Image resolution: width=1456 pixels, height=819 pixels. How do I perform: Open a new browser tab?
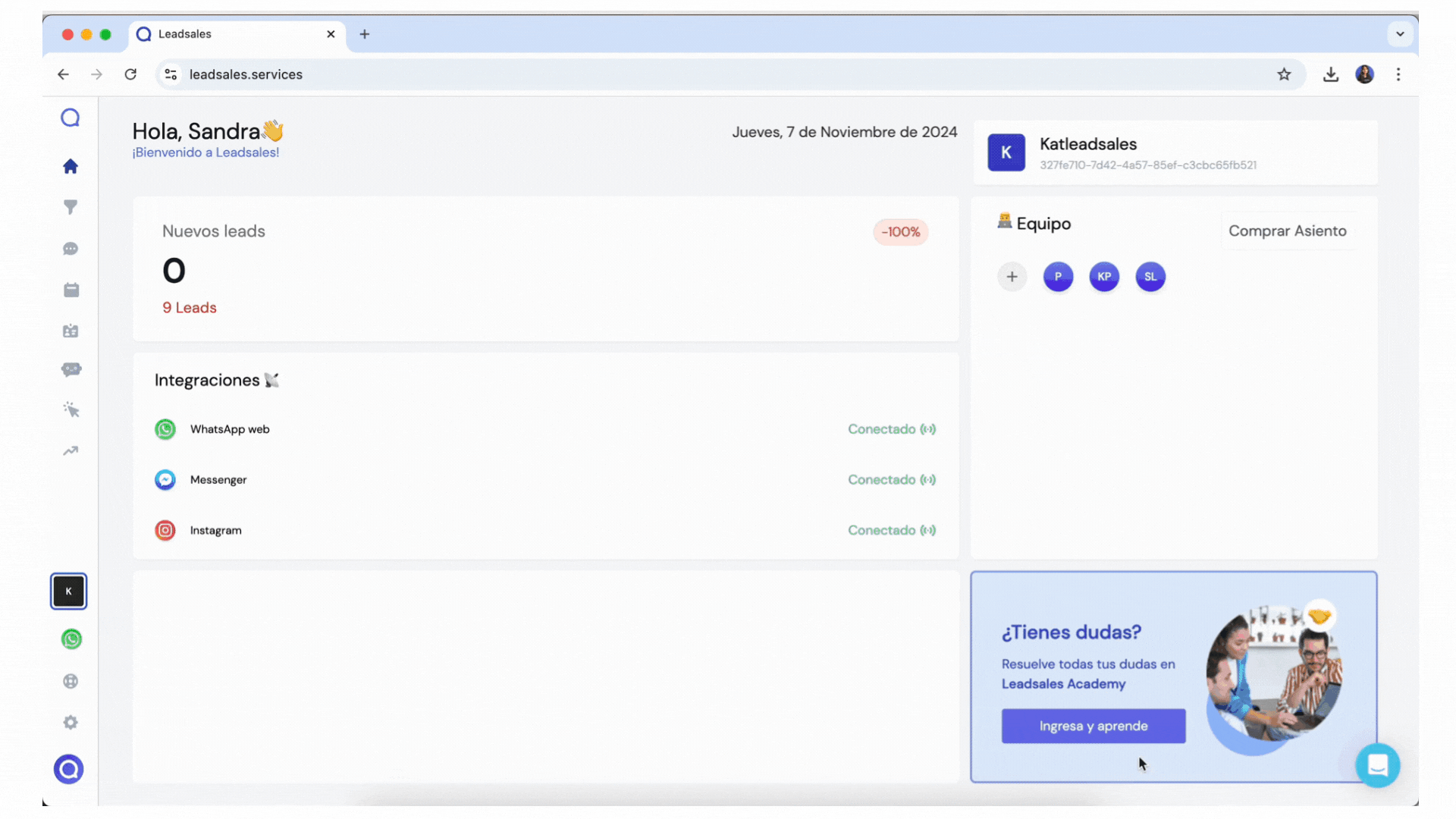click(365, 34)
